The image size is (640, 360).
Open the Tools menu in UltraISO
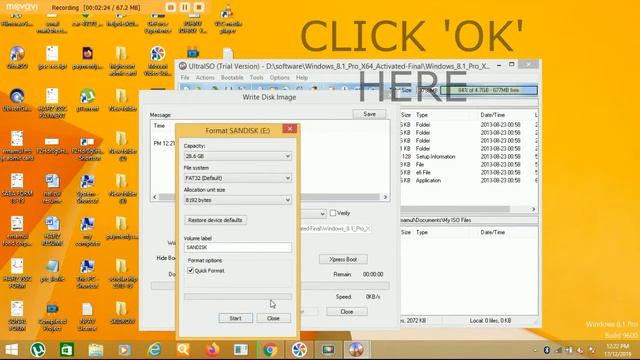coord(256,78)
